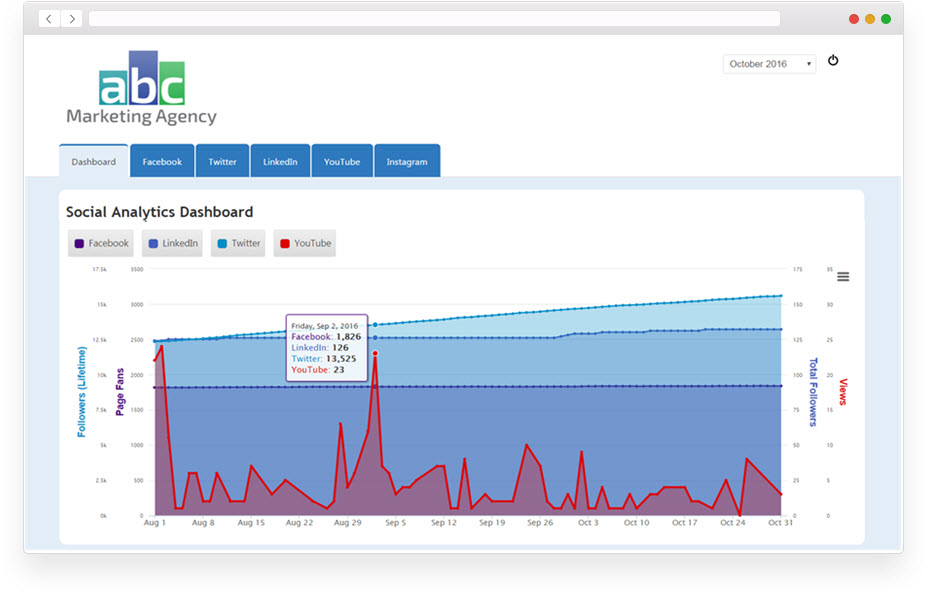Click the browser forward arrow

pyautogui.click(x=73, y=19)
